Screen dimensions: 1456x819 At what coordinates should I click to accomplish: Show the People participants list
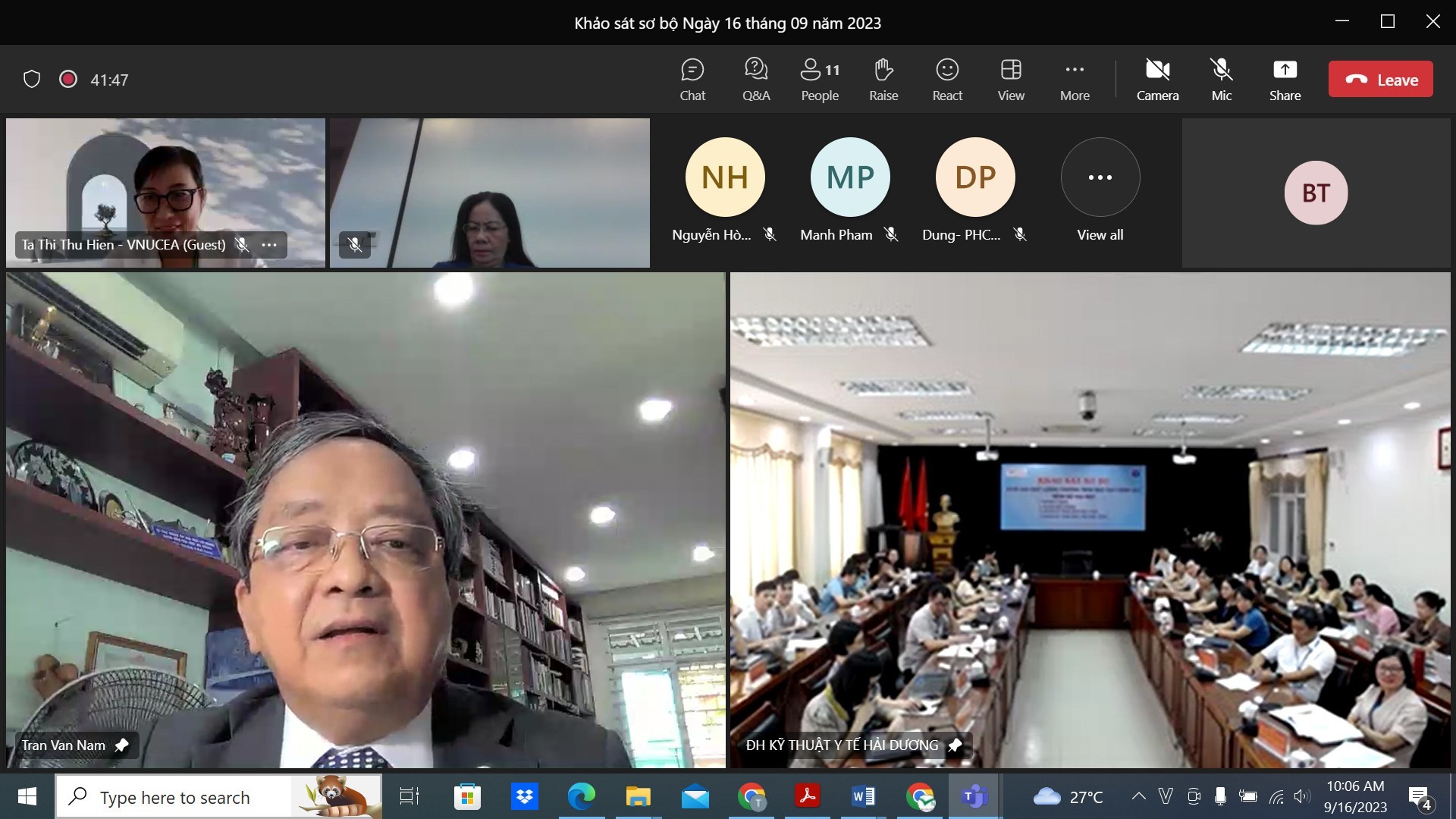820,79
